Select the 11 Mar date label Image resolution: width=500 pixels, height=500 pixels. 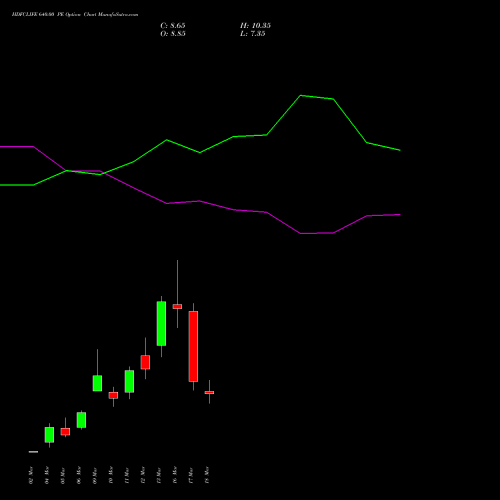tap(127, 475)
